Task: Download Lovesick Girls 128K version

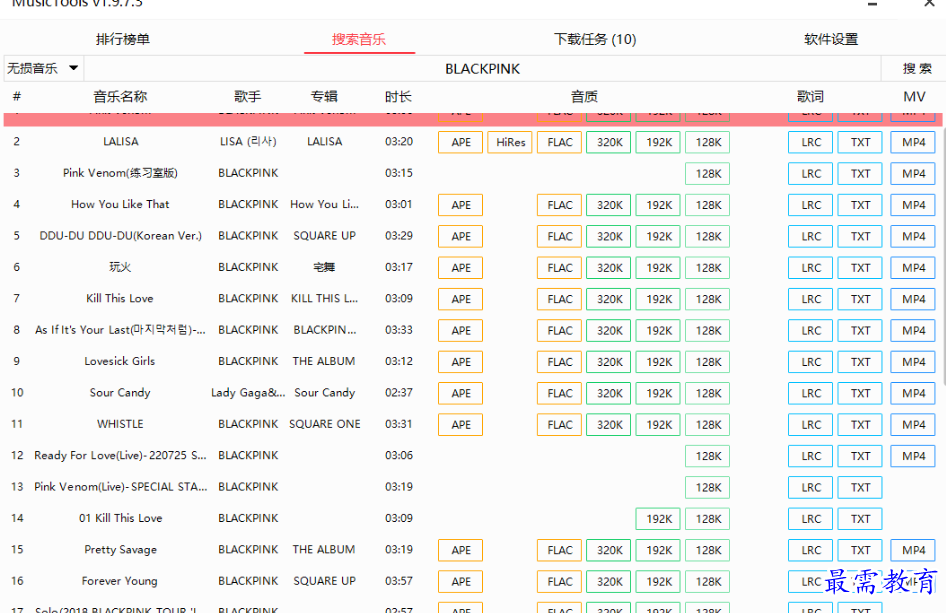Action: tap(708, 362)
